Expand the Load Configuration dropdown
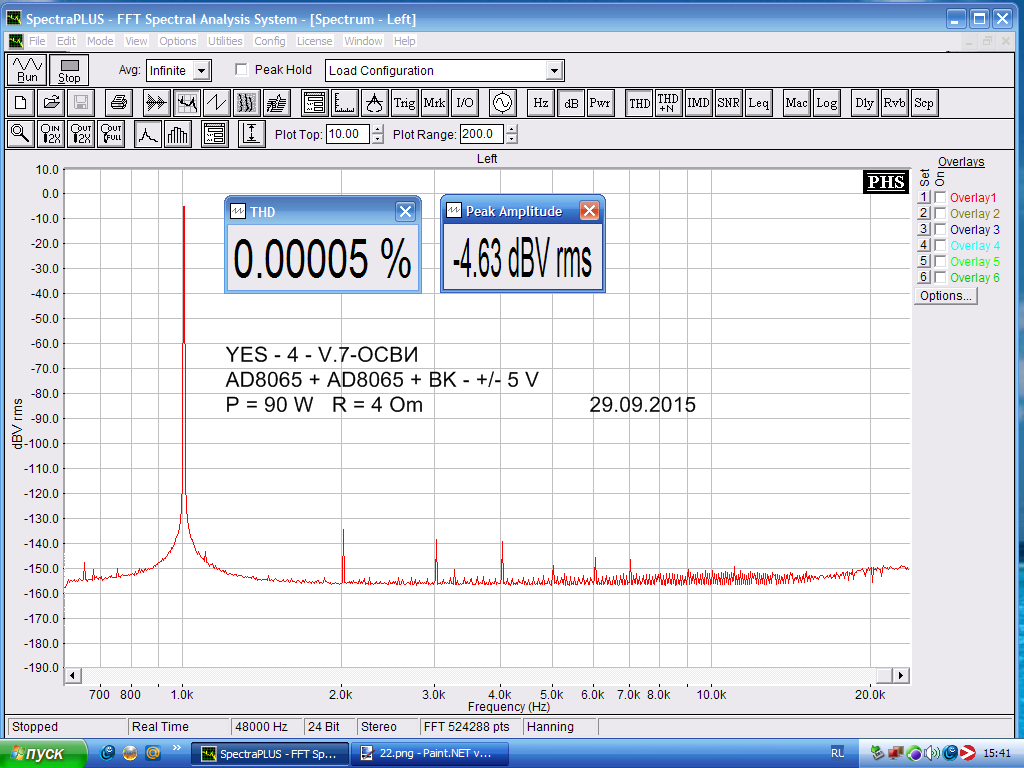The width and height of the screenshot is (1024, 768). (554, 71)
